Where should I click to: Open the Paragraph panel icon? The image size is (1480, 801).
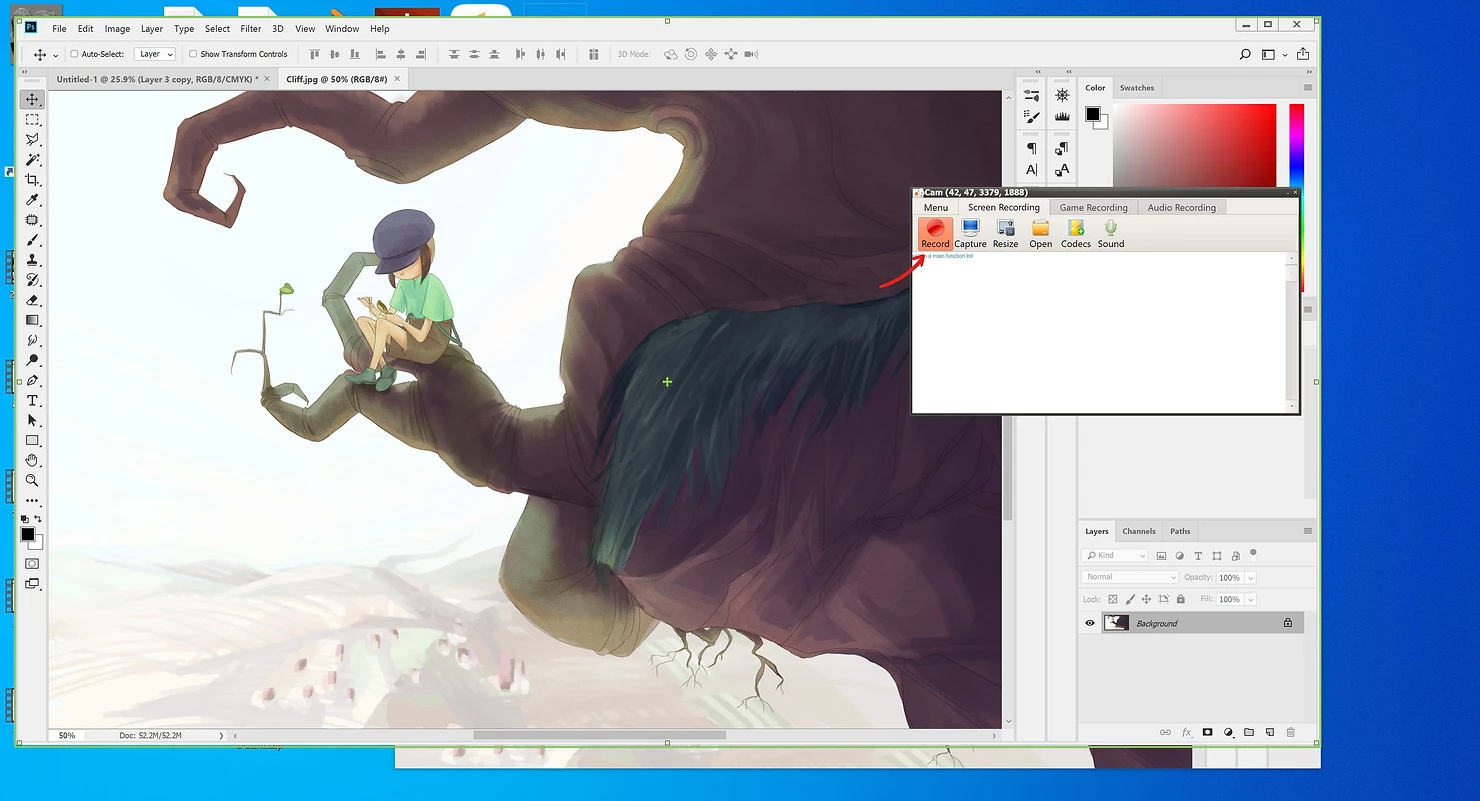1032,148
